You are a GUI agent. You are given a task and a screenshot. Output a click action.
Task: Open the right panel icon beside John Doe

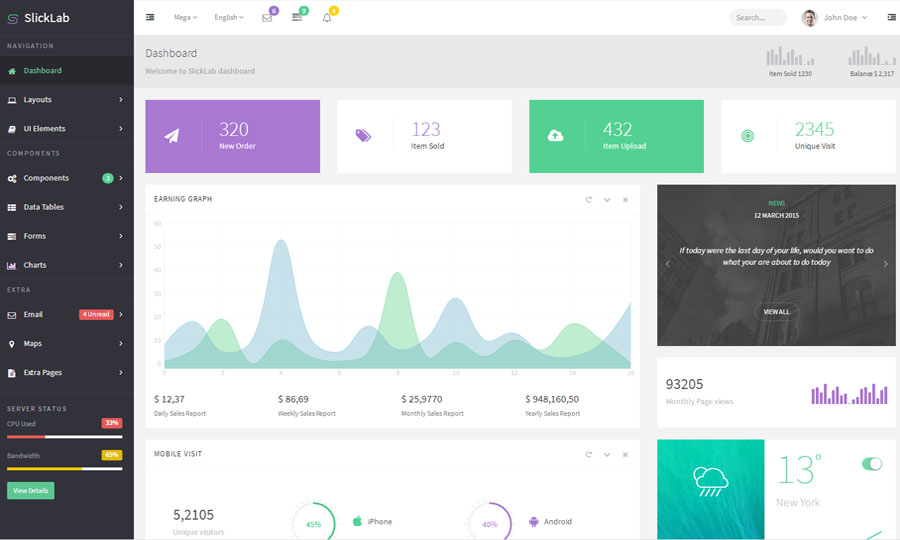pos(891,17)
